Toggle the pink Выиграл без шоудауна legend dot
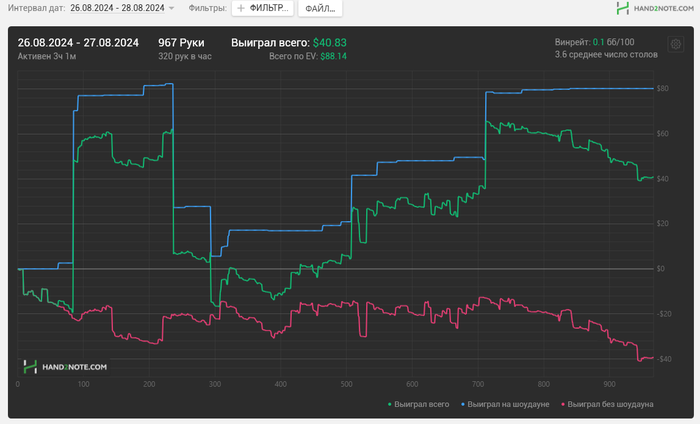Screen dimensions: 700x424 point(563,404)
